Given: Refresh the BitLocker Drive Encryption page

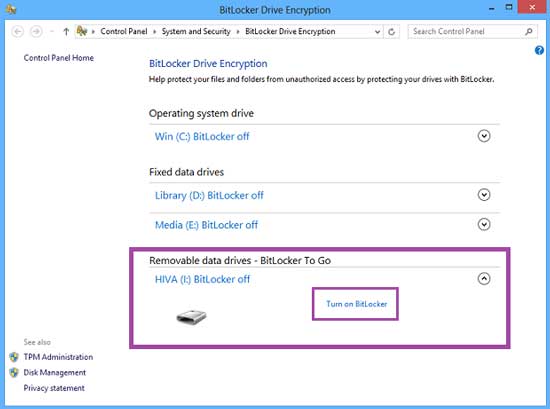Looking at the screenshot, I should pos(391,32).
